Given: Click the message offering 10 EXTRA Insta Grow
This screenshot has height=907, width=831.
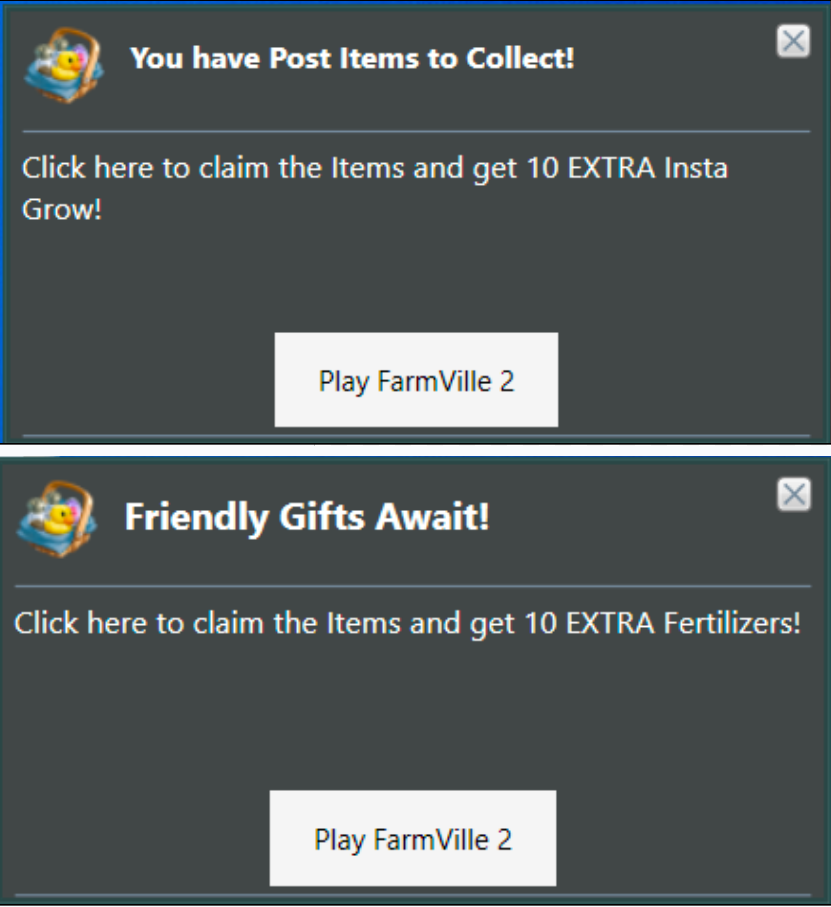Looking at the screenshot, I should pyautogui.click(x=375, y=188).
